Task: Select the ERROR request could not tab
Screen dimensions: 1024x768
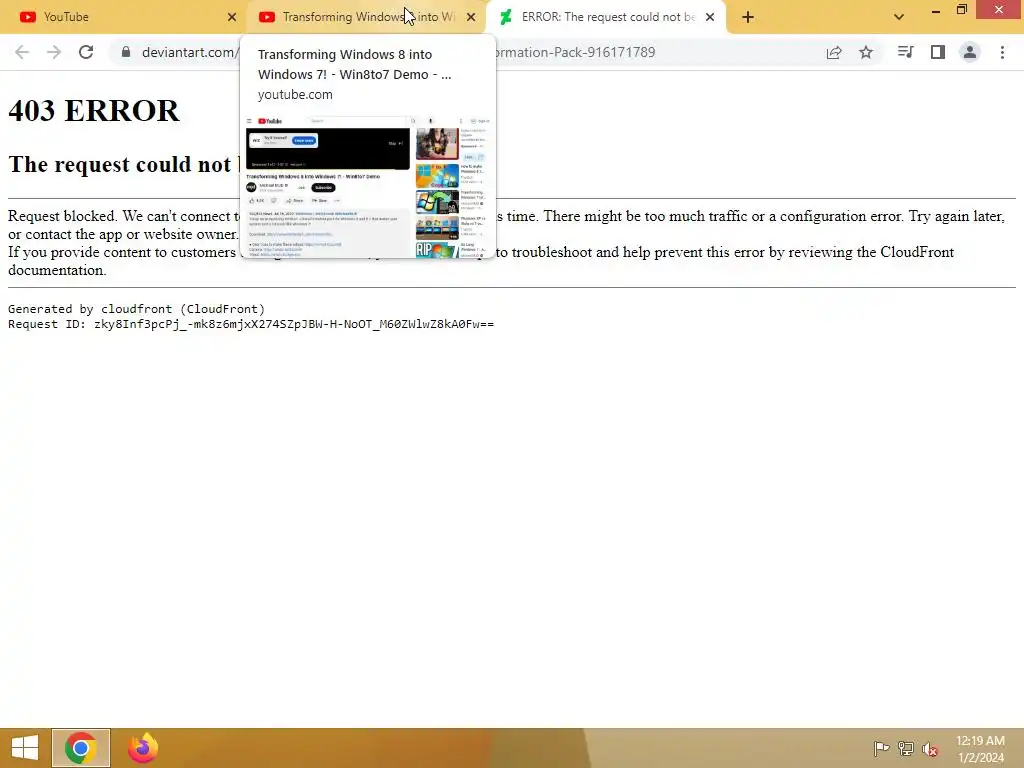Action: pos(606,17)
